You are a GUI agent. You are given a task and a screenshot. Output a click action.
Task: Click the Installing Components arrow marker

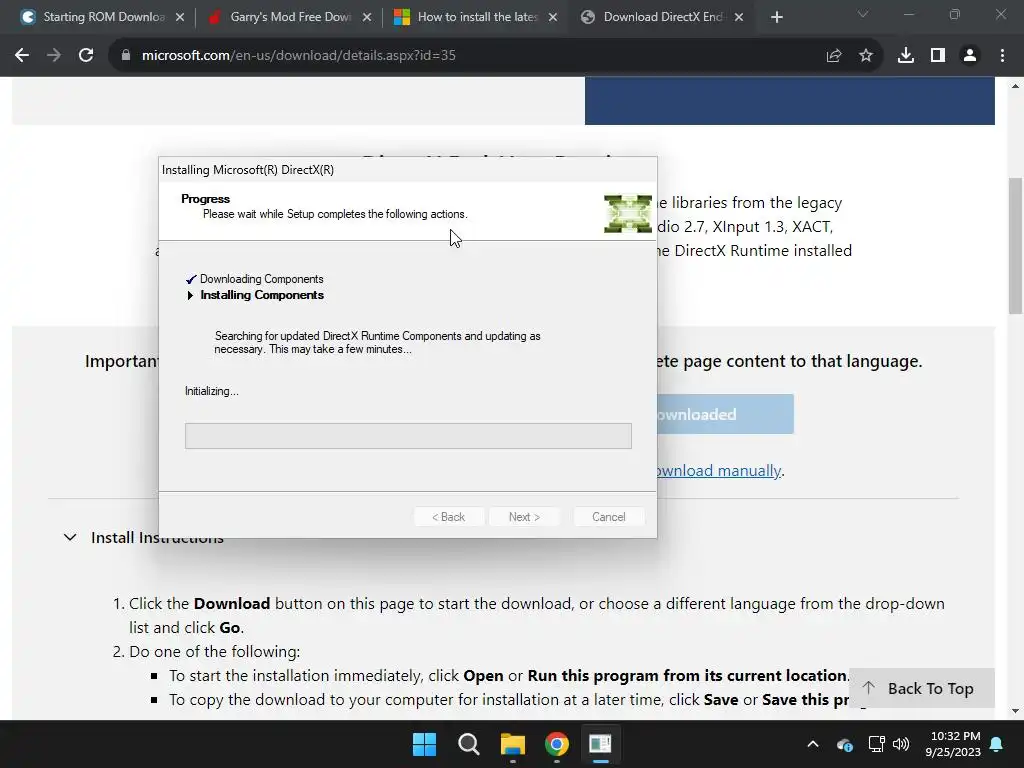point(190,295)
